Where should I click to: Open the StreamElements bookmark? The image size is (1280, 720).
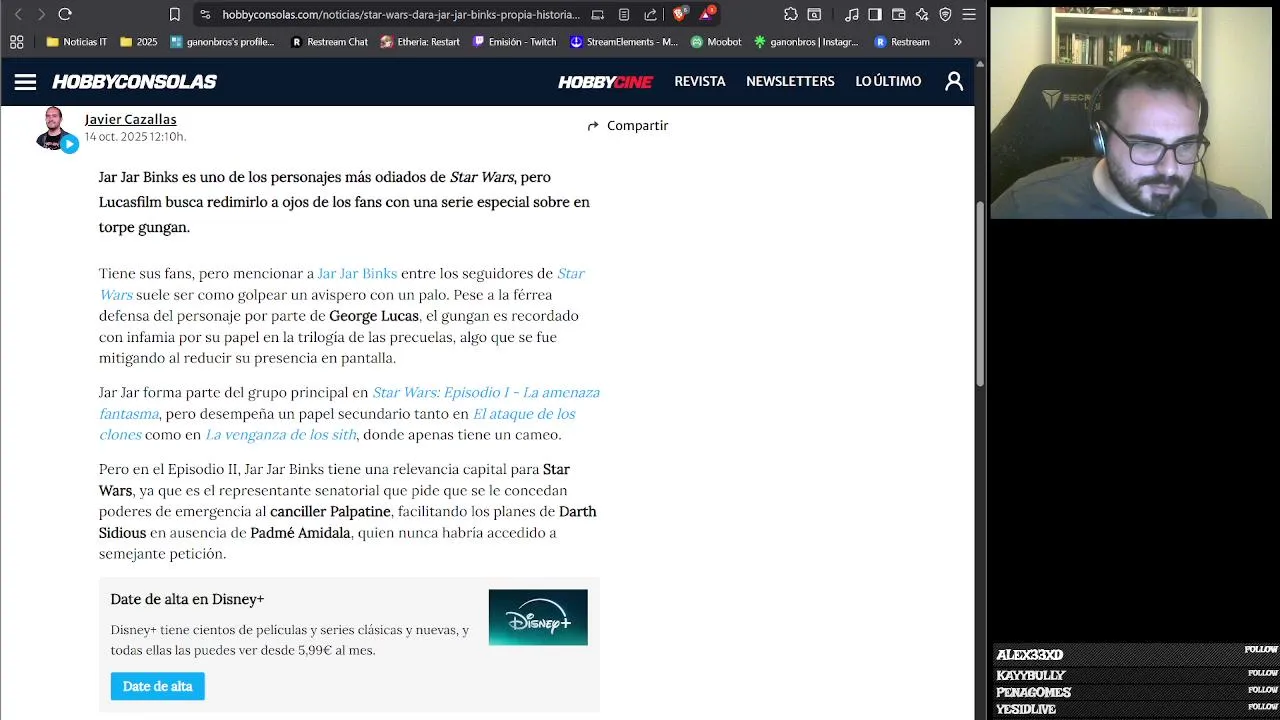(x=624, y=42)
